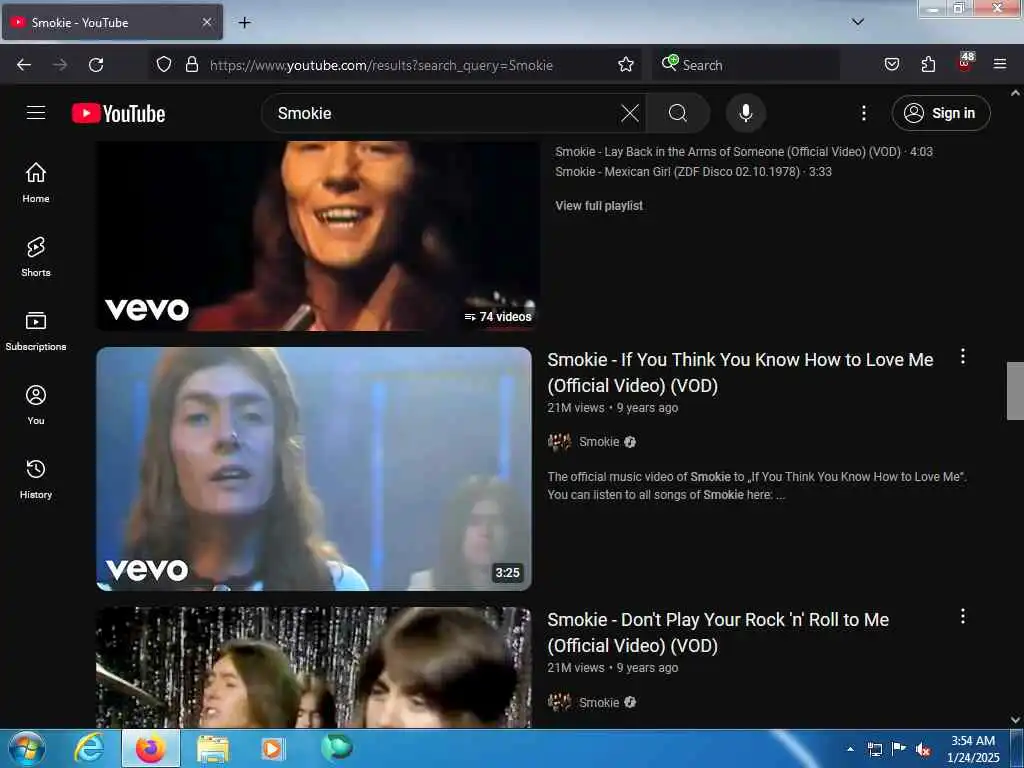Start voice search with microphone

click(x=746, y=113)
